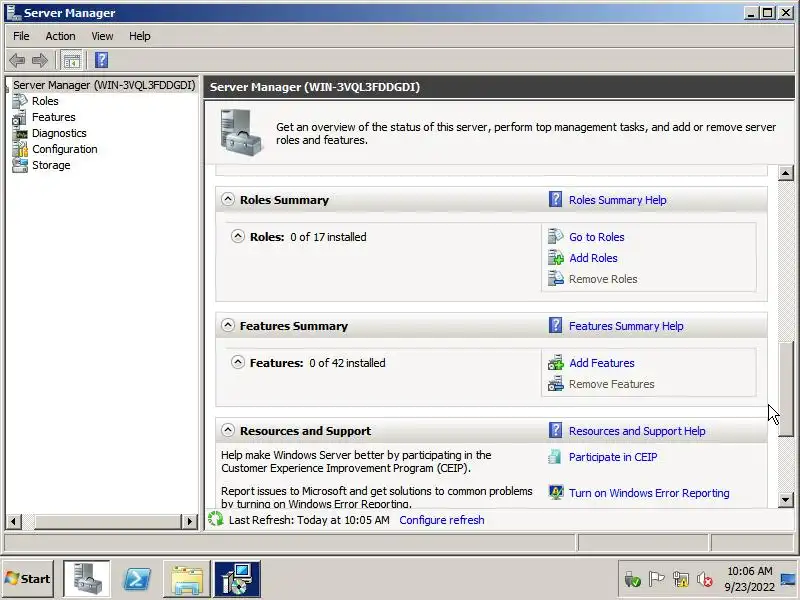This screenshot has width=800, height=600.
Task: Open the Help menu
Action: click(x=139, y=36)
